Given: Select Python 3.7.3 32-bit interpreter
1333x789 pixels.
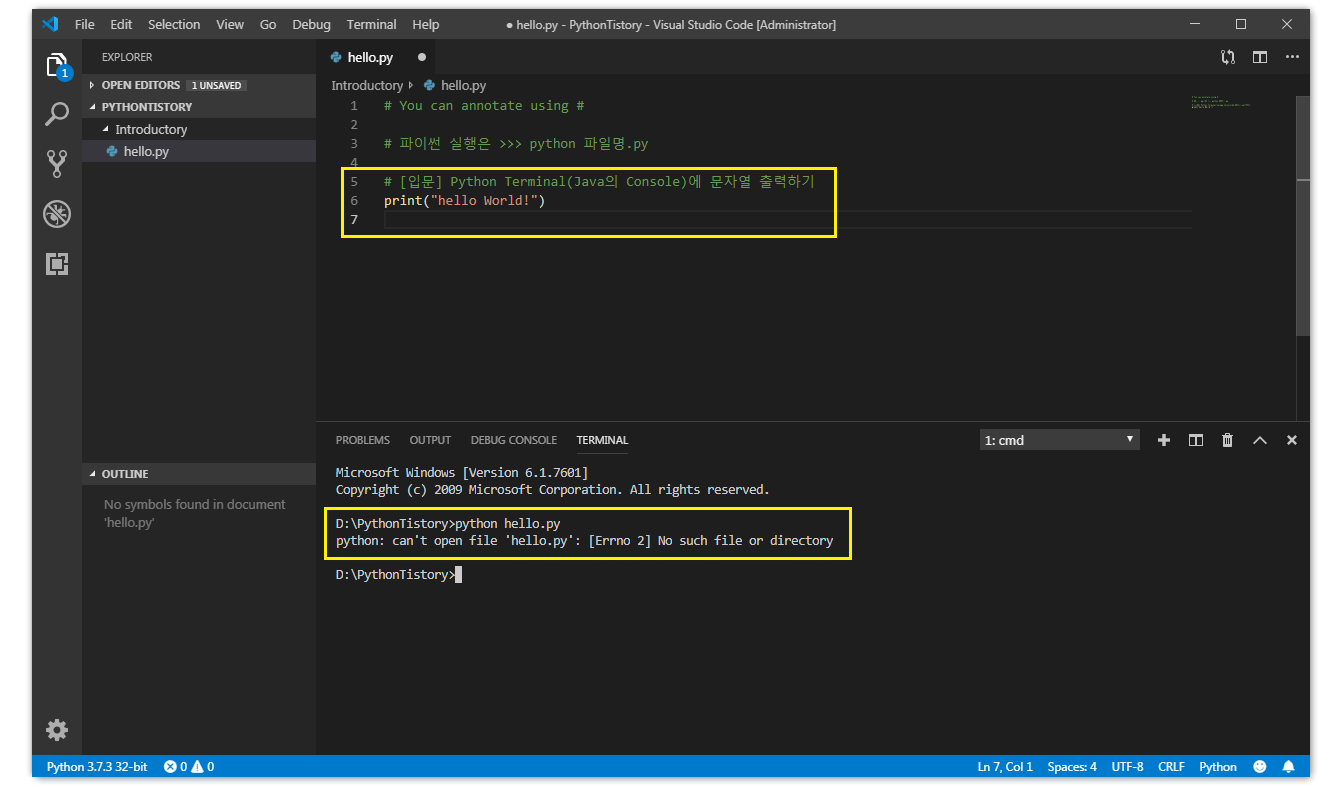Looking at the screenshot, I should tap(97, 767).
